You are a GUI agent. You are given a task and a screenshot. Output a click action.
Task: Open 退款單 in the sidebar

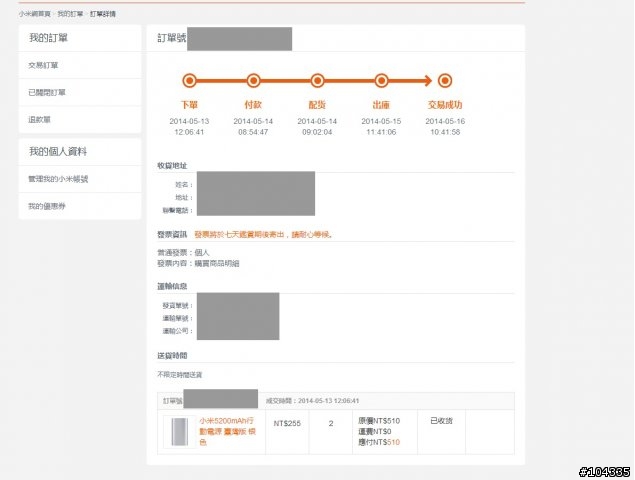[39, 119]
